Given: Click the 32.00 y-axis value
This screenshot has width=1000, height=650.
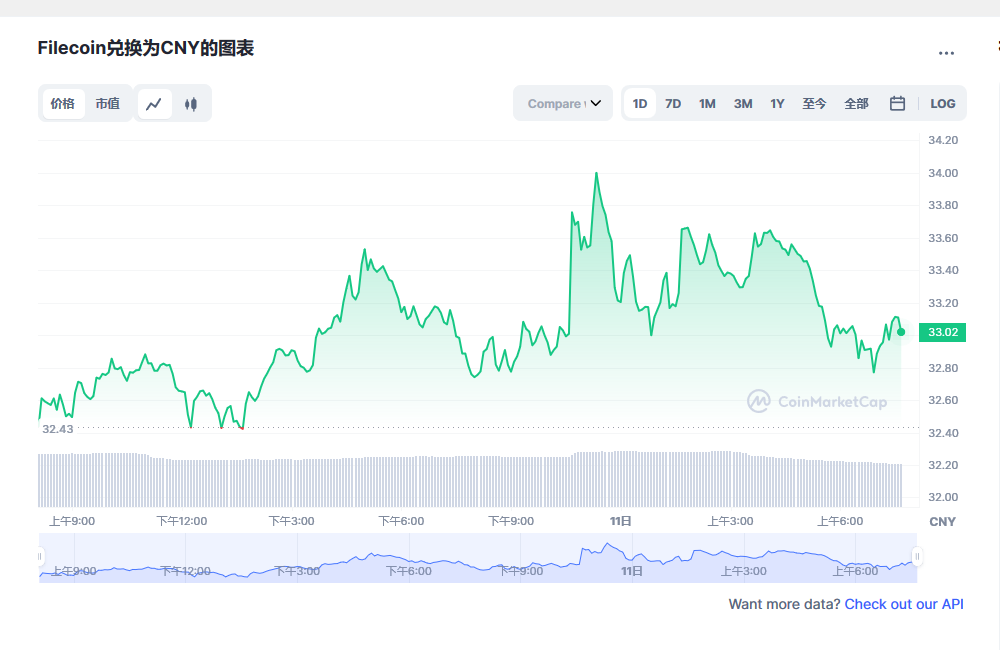Looking at the screenshot, I should click(943, 497).
